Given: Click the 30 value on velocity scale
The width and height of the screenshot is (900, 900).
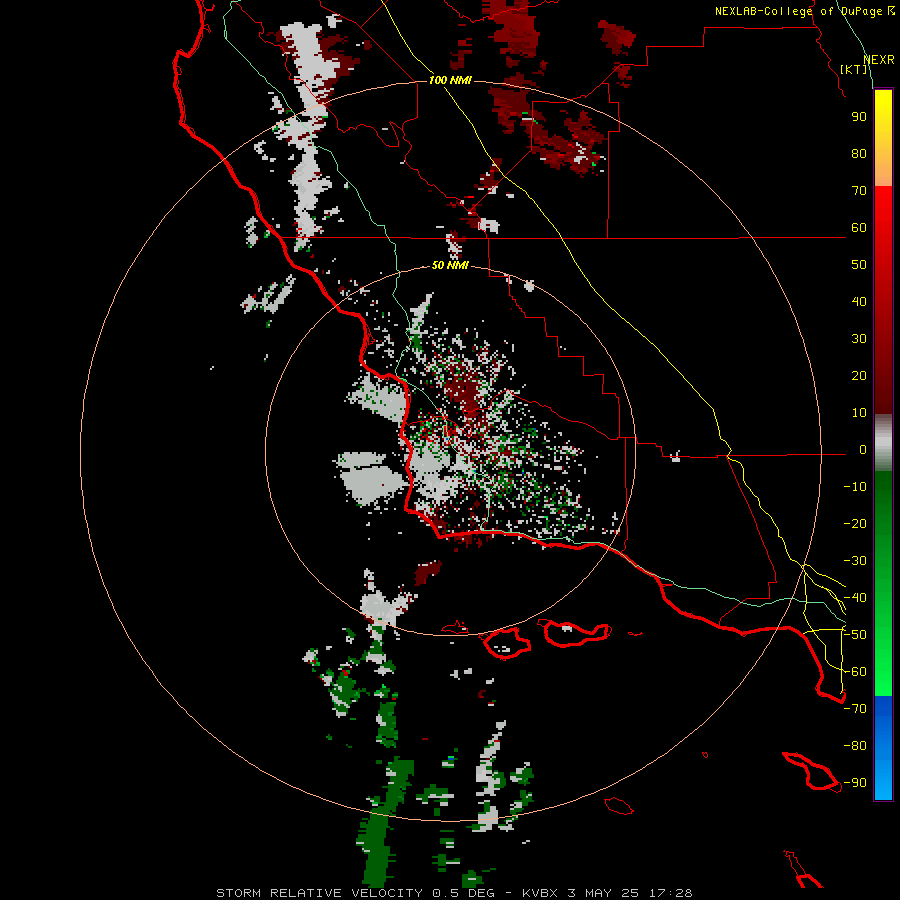Looking at the screenshot, I should click(x=859, y=339).
